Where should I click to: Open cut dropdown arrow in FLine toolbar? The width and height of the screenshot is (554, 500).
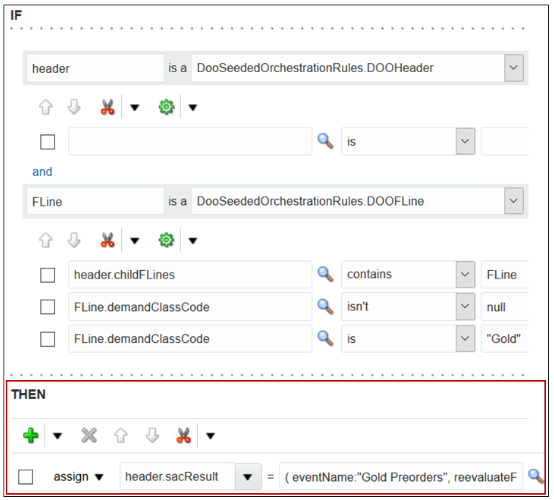pyautogui.click(x=135, y=241)
